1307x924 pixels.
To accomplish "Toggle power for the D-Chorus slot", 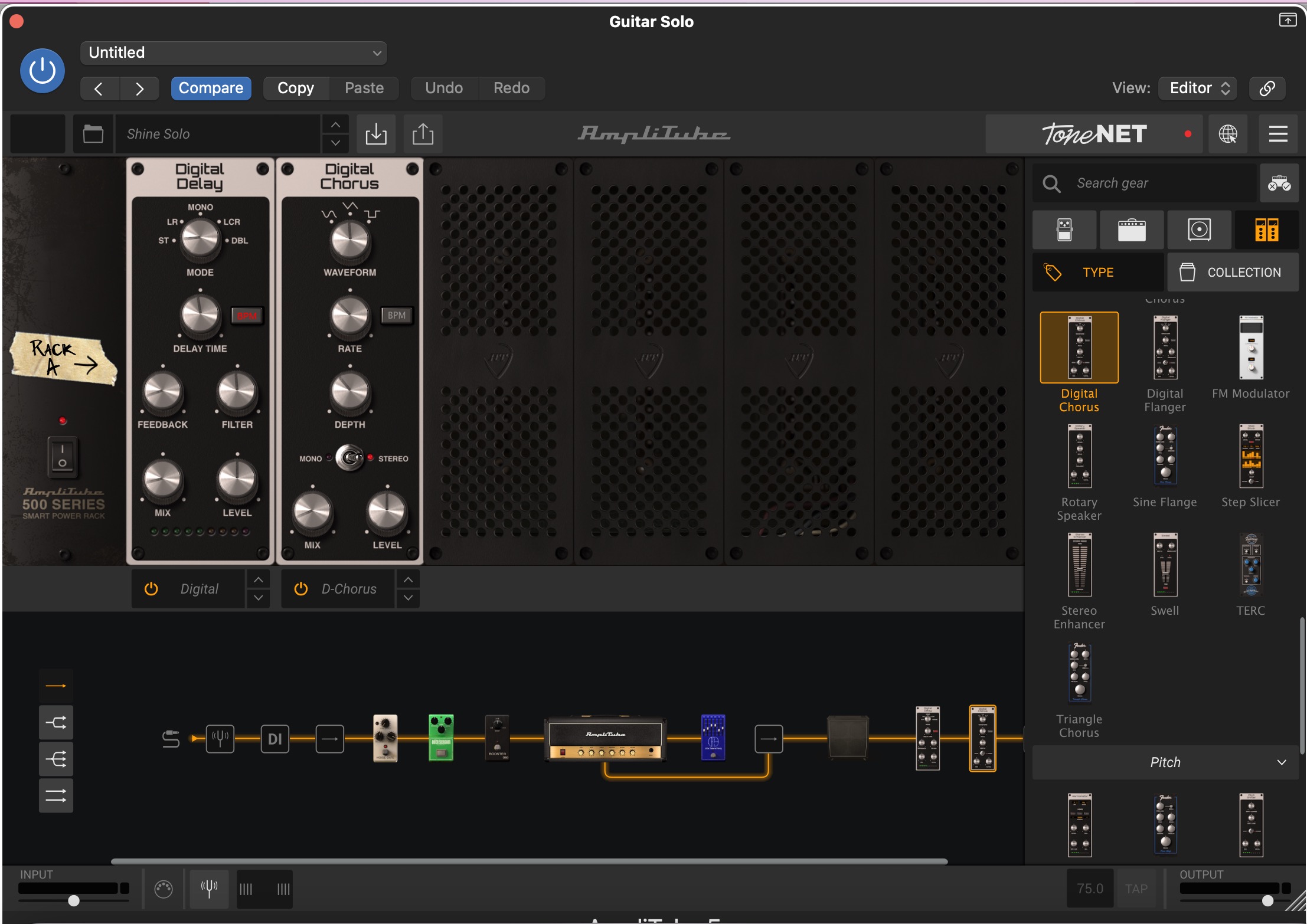I will coord(301,589).
